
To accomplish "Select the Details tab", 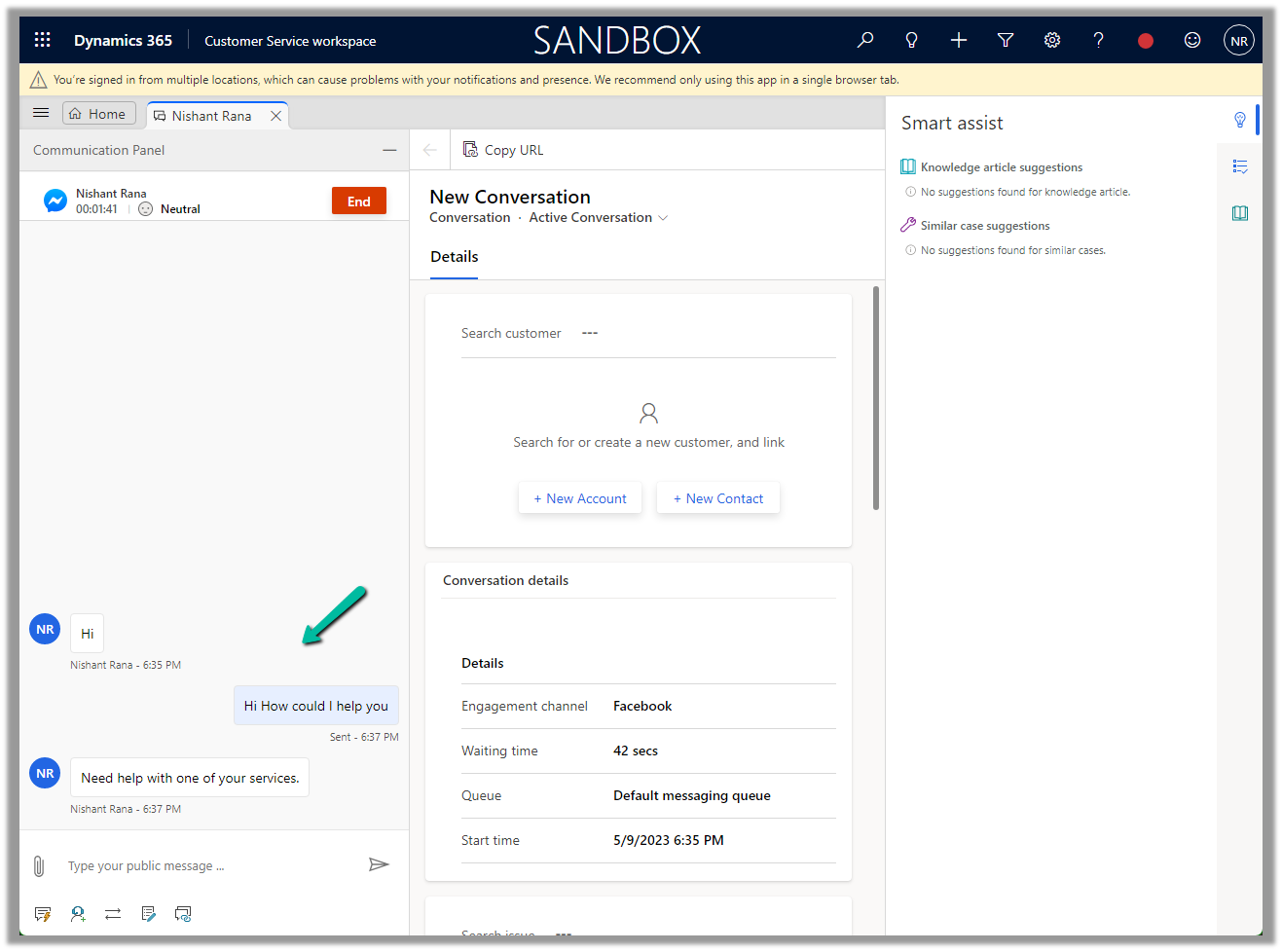I will 454,257.
